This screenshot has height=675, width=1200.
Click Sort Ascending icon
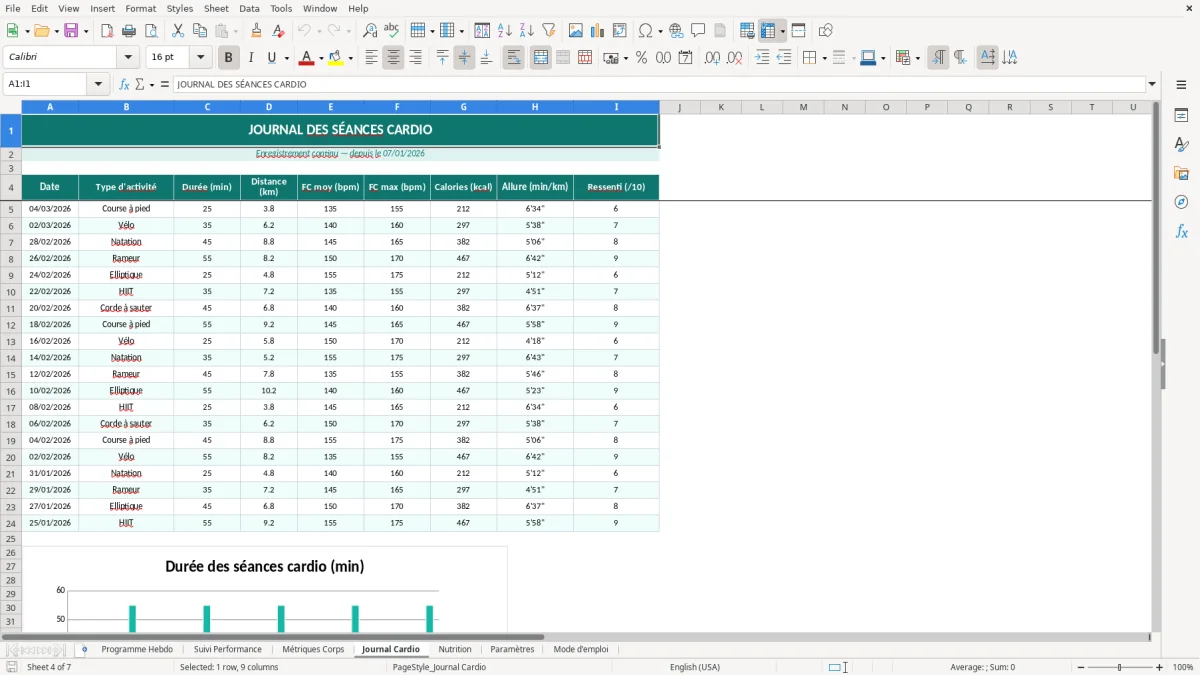pos(505,31)
